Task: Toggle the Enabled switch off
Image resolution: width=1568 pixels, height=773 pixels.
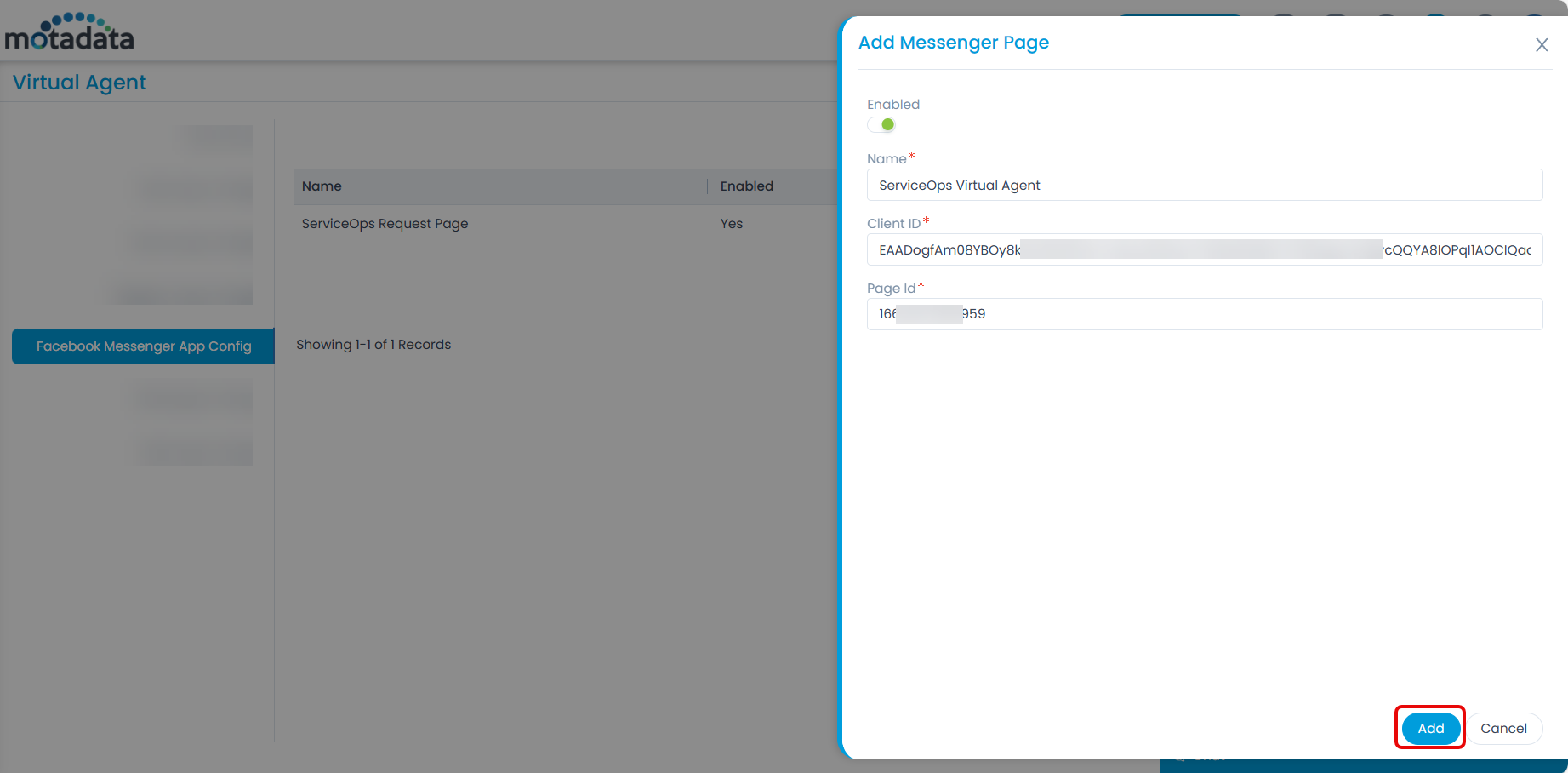Action: click(x=881, y=125)
